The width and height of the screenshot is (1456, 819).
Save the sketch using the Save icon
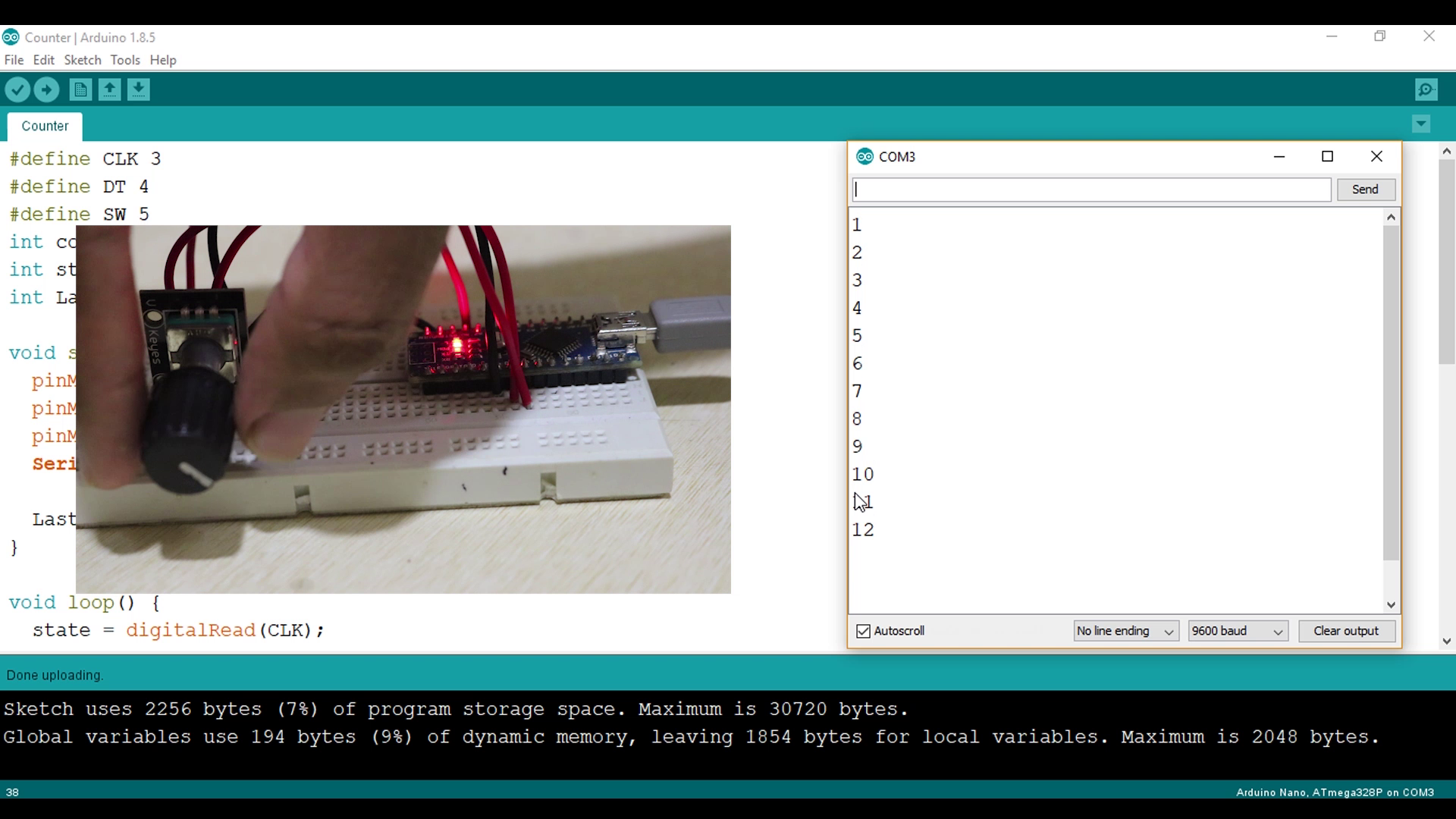139,89
